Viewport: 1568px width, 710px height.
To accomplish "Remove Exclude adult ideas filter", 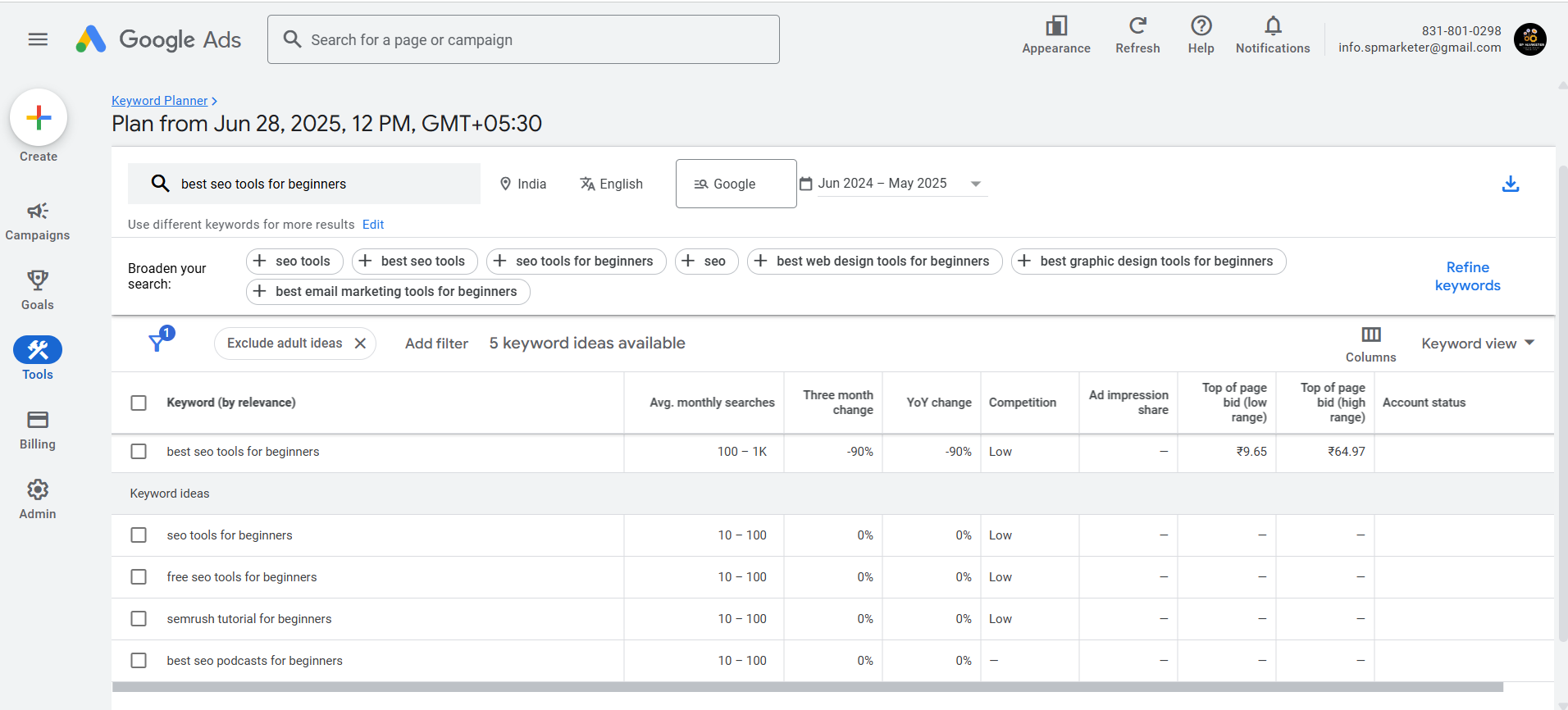I will click(360, 344).
